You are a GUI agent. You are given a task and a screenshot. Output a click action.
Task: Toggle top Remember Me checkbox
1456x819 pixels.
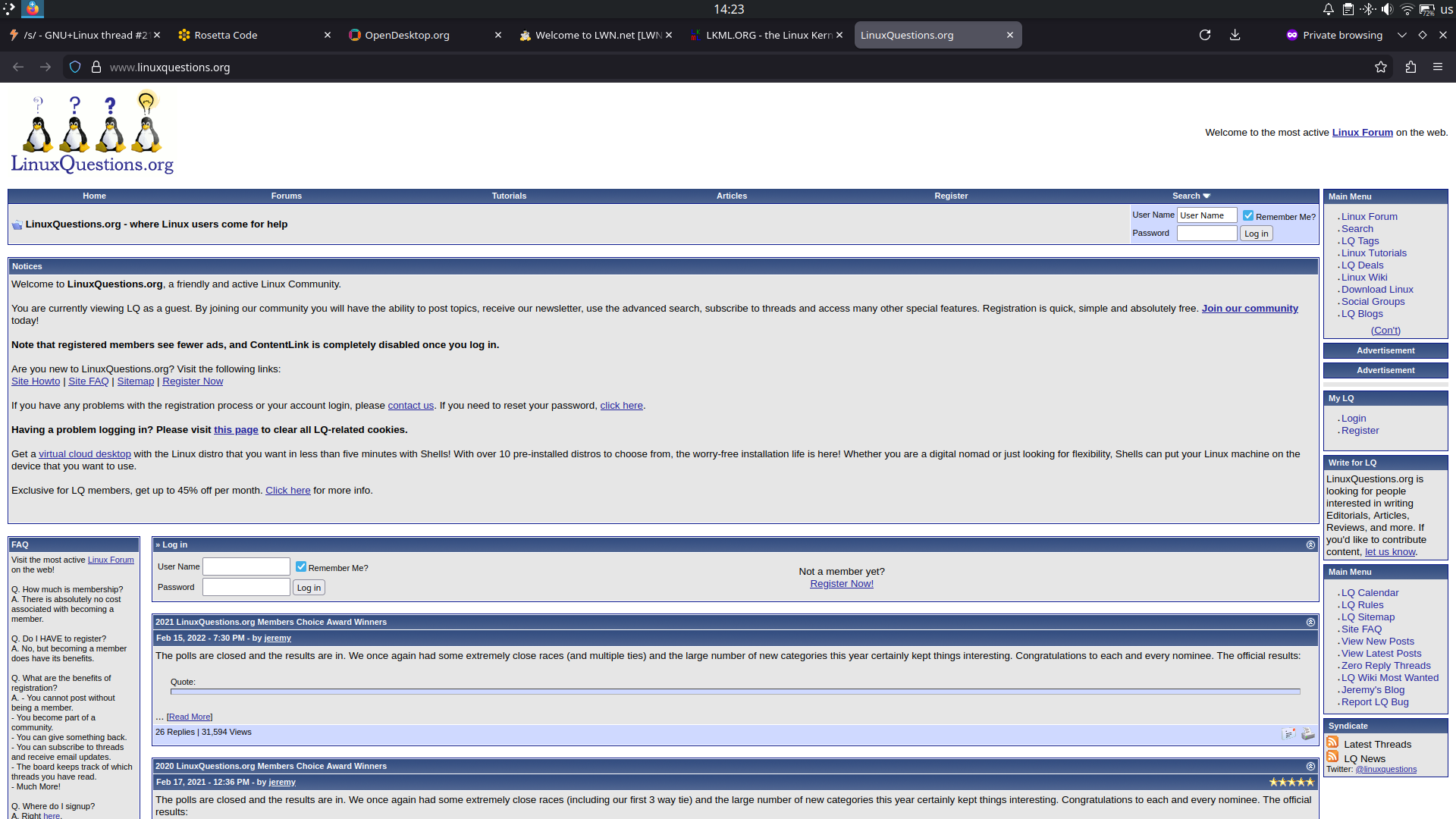pyautogui.click(x=1248, y=216)
